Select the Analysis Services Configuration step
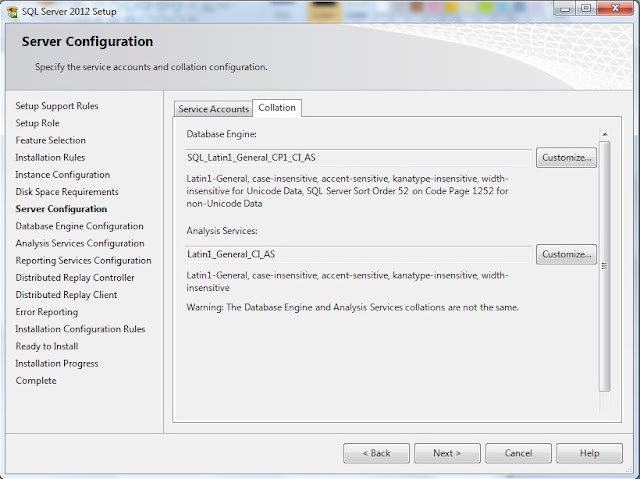Screen dimensions: 640x479 click(80, 243)
